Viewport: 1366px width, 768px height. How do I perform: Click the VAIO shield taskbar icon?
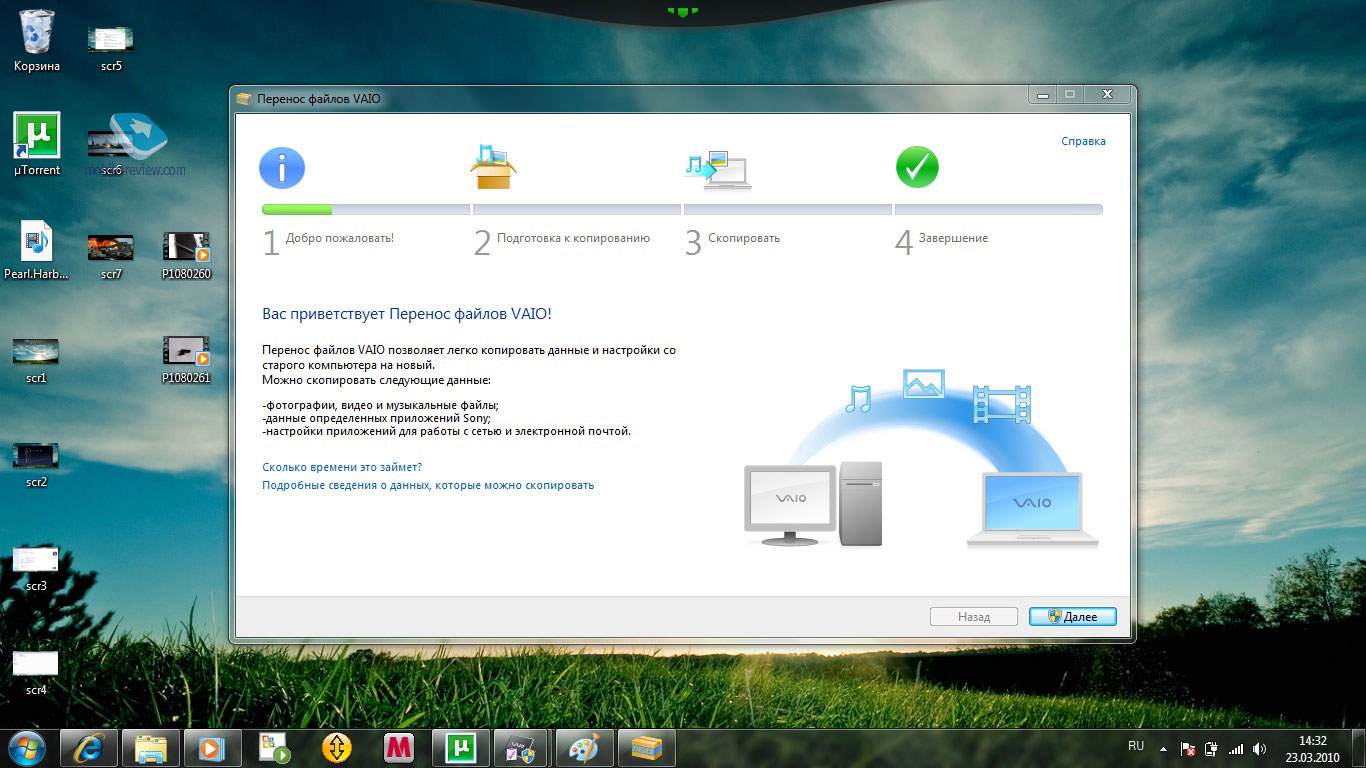pyautogui.click(x=523, y=748)
